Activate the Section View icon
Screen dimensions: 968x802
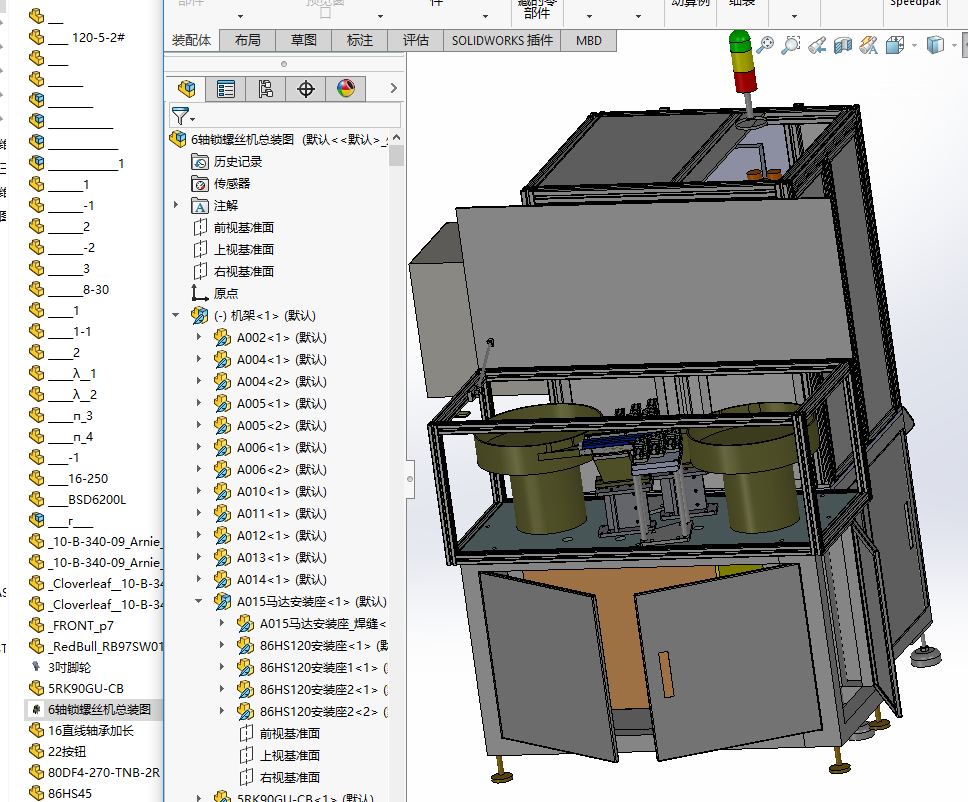(x=843, y=45)
